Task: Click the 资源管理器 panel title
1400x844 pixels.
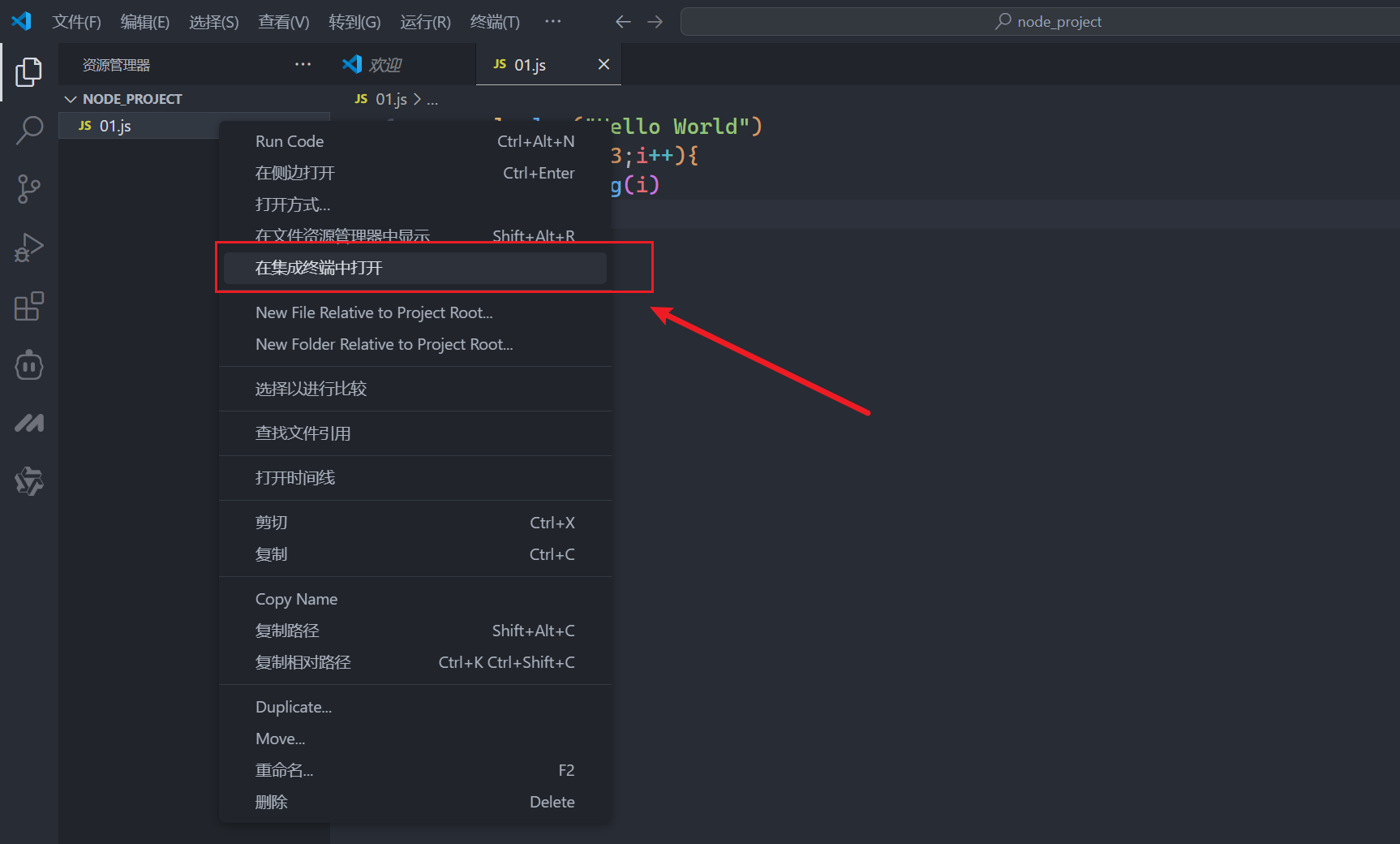Action: pos(116,65)
